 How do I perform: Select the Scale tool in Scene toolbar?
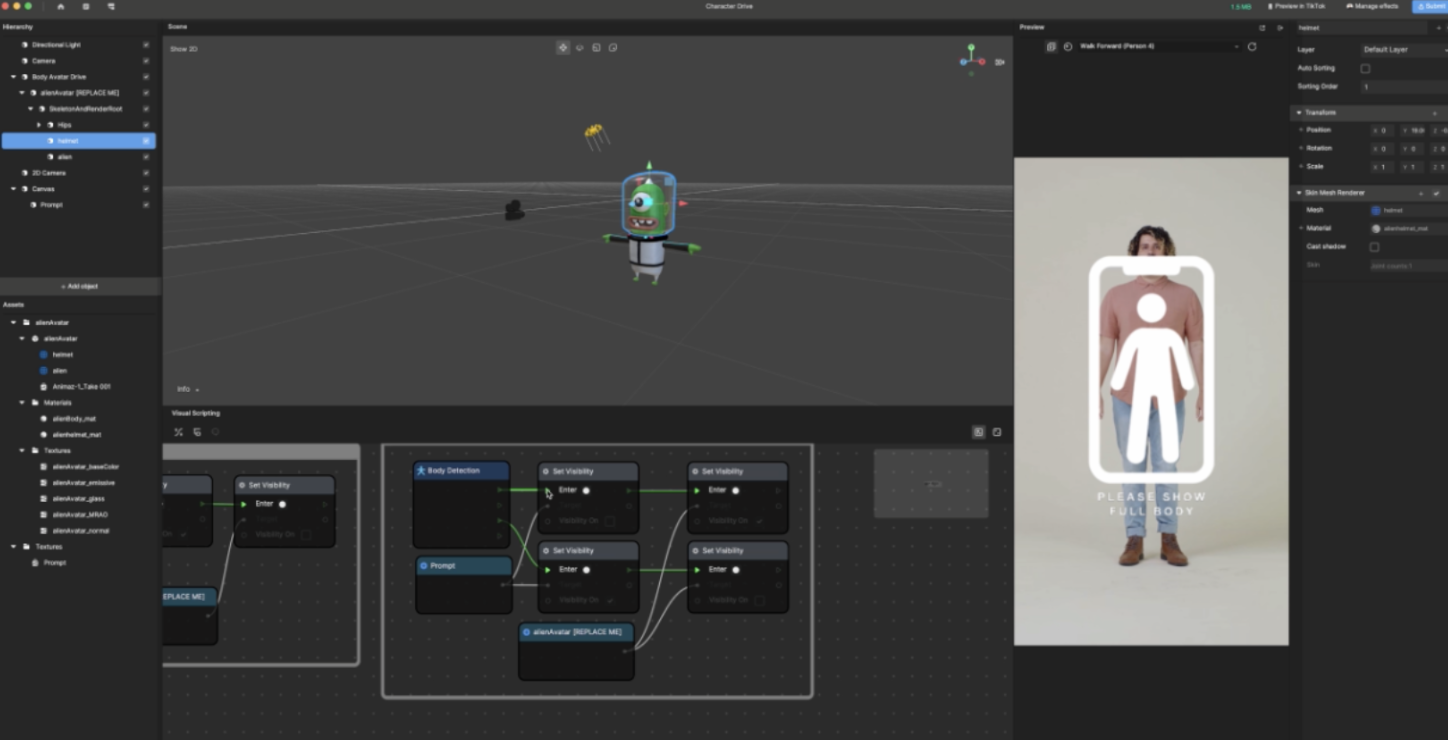[596, 47]
